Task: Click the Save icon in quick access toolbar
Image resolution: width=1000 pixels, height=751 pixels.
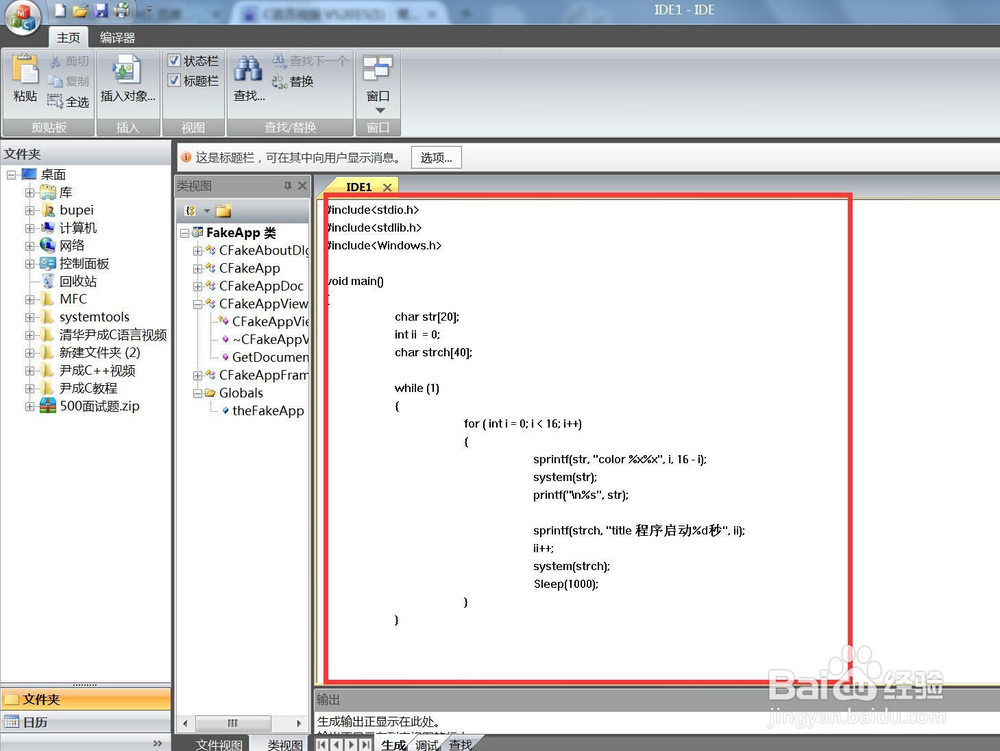Action: pos(102,9)
